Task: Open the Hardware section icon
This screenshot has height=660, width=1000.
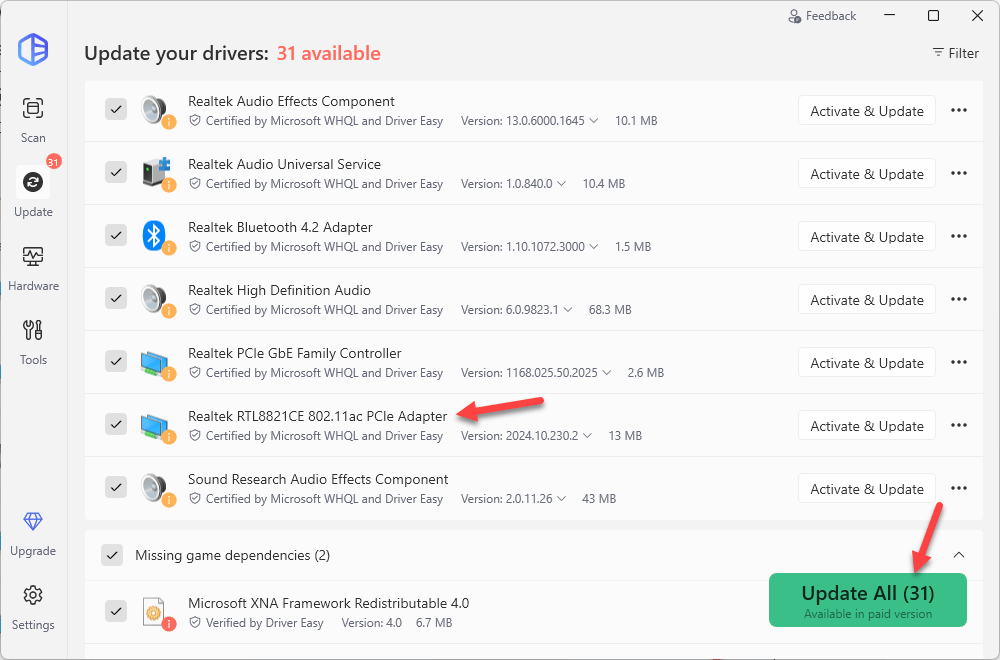Action: click(33, 257)
